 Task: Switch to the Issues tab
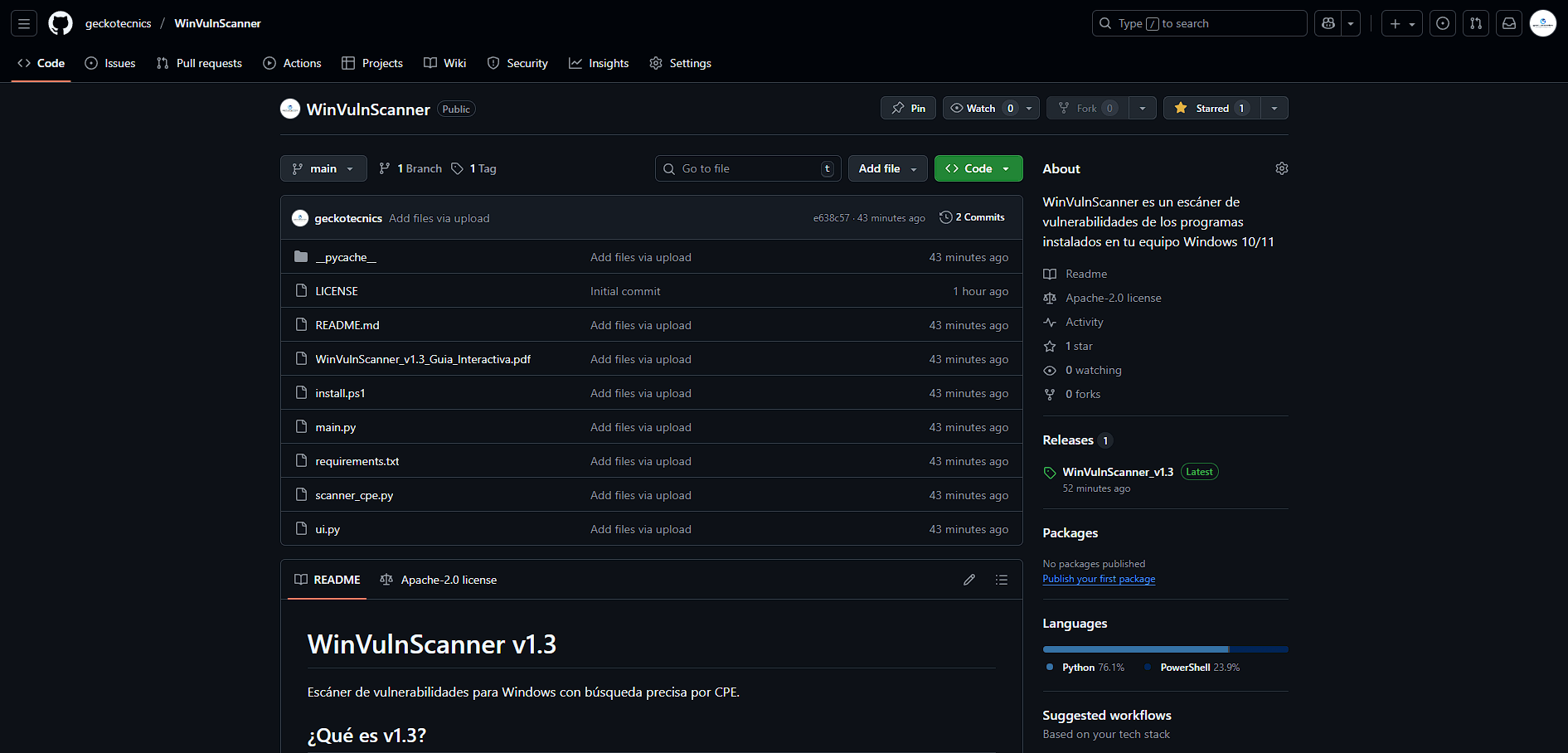click(110, 63)
